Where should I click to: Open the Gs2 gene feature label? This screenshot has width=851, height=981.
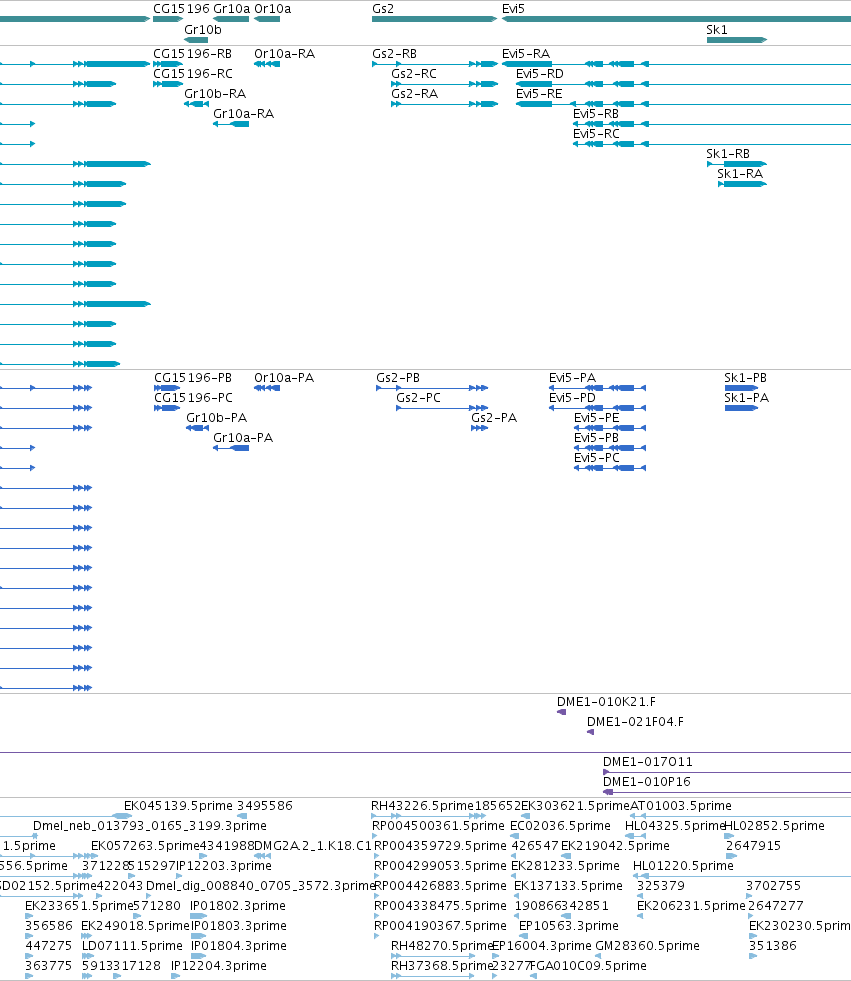[383, 9]
